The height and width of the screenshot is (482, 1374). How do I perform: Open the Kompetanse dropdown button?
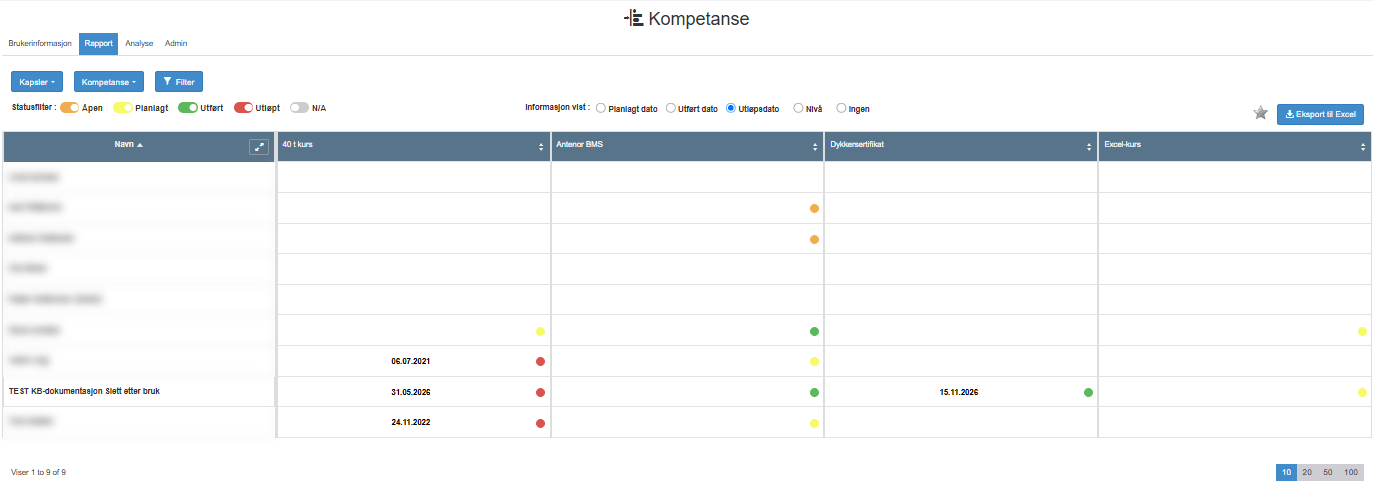tap(109, 81)
